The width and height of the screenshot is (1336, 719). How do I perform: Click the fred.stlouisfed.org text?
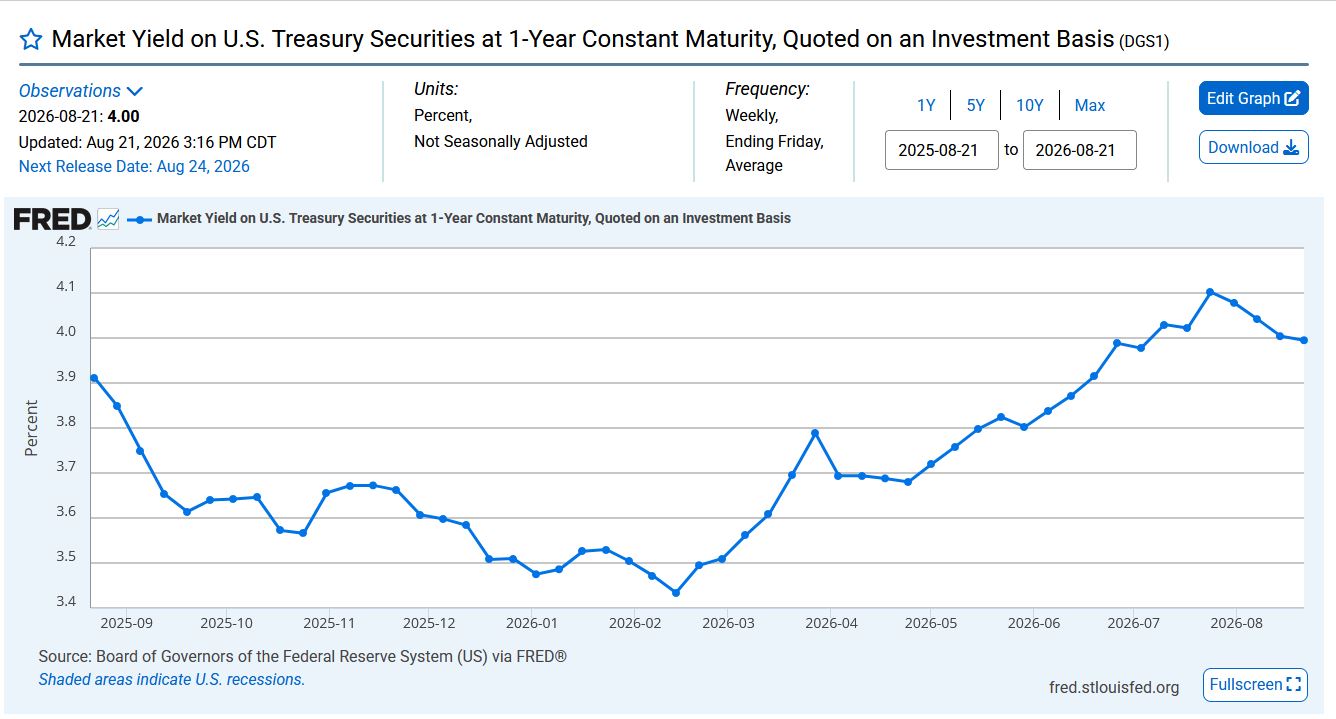point(1114,687)
